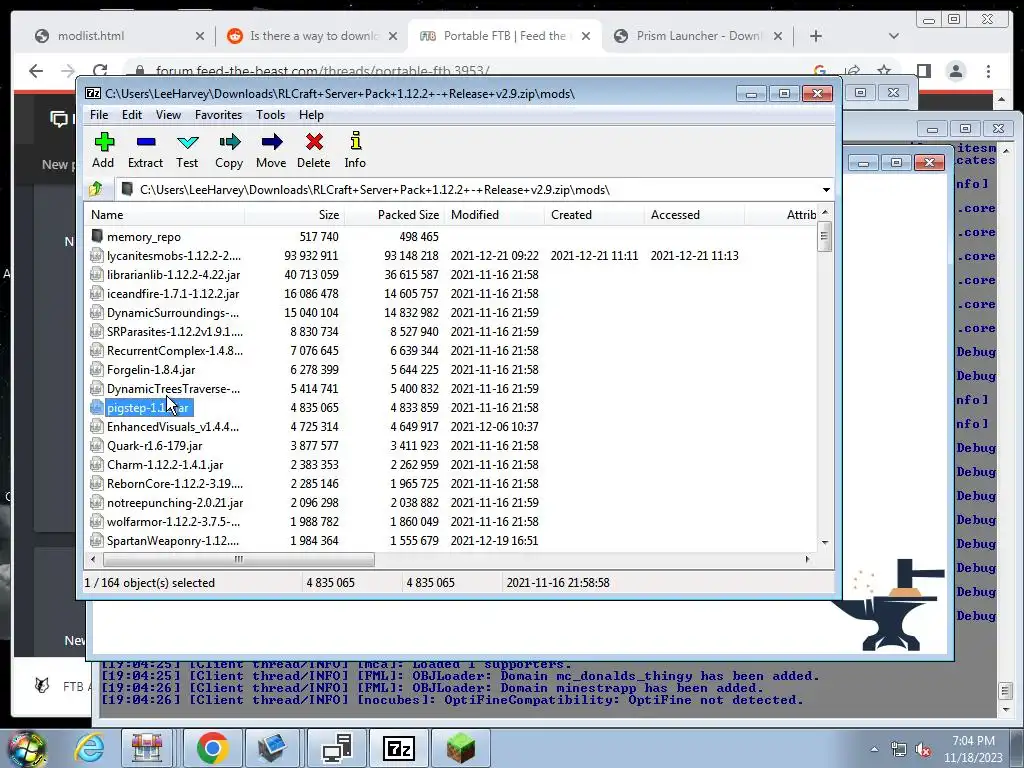This screenshot has width=1024, height=768.
Task: Open the Chrome tab search chevron
Action: pyautogui.click(x=893, y=36)
